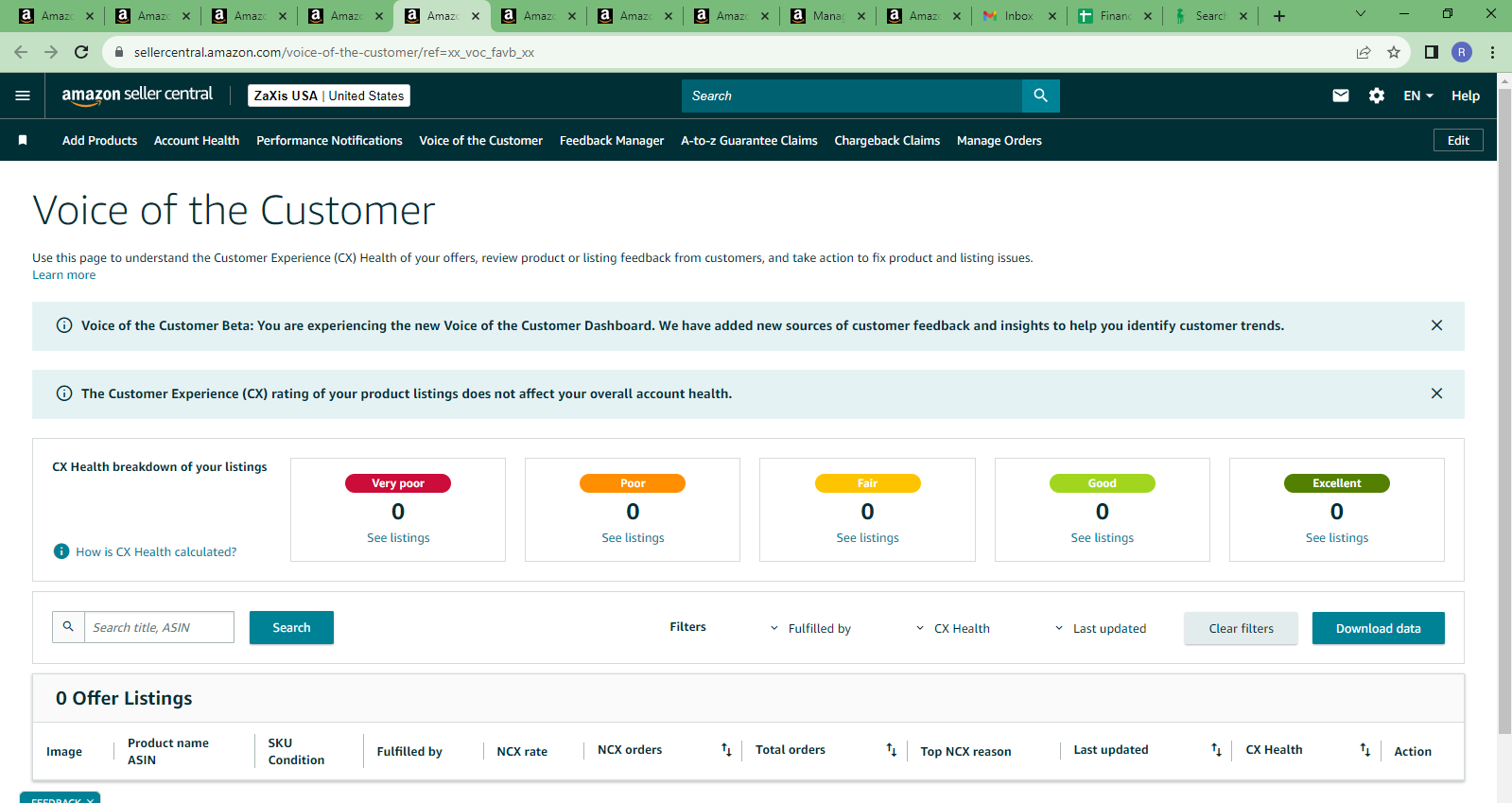The width and height of the screenshot is (1512, 803).
Task: Open the ZaXis USA marketplace selector
Action: coord(329,96)
